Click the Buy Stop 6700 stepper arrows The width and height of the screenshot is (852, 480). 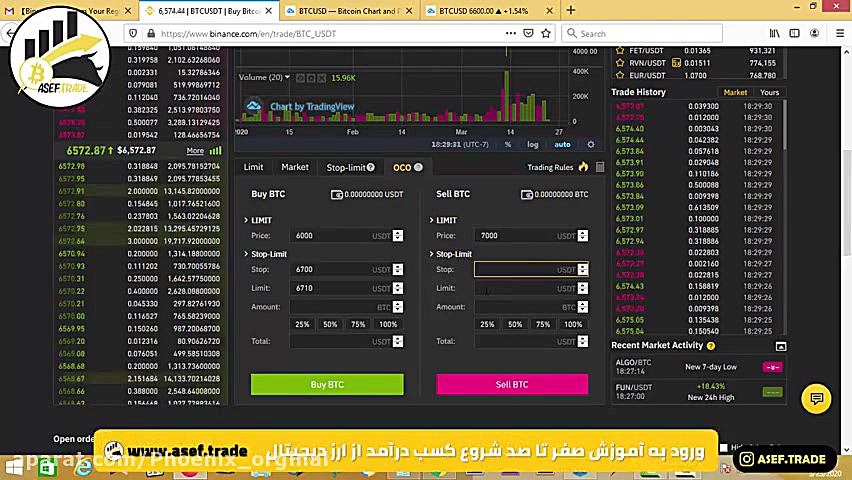pyautogui.click(x=398, y=269)
